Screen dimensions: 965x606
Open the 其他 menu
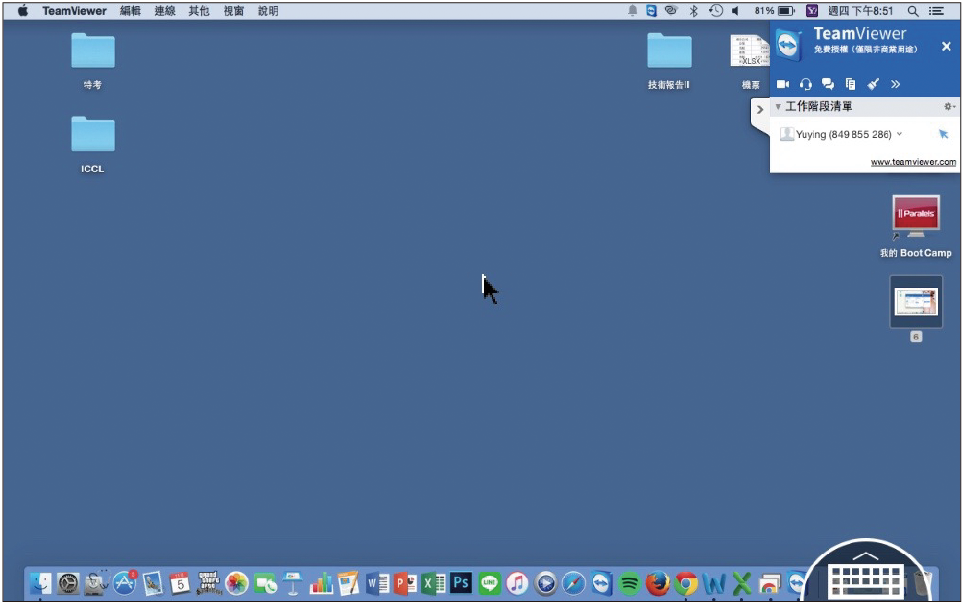(x=199, y=11)
